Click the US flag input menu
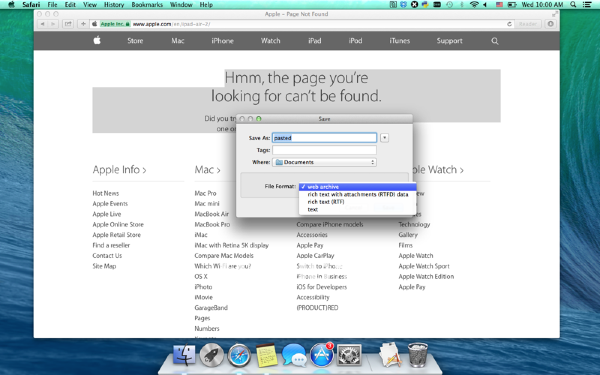This screenshot has width=600, height=375. click(499, 5)
